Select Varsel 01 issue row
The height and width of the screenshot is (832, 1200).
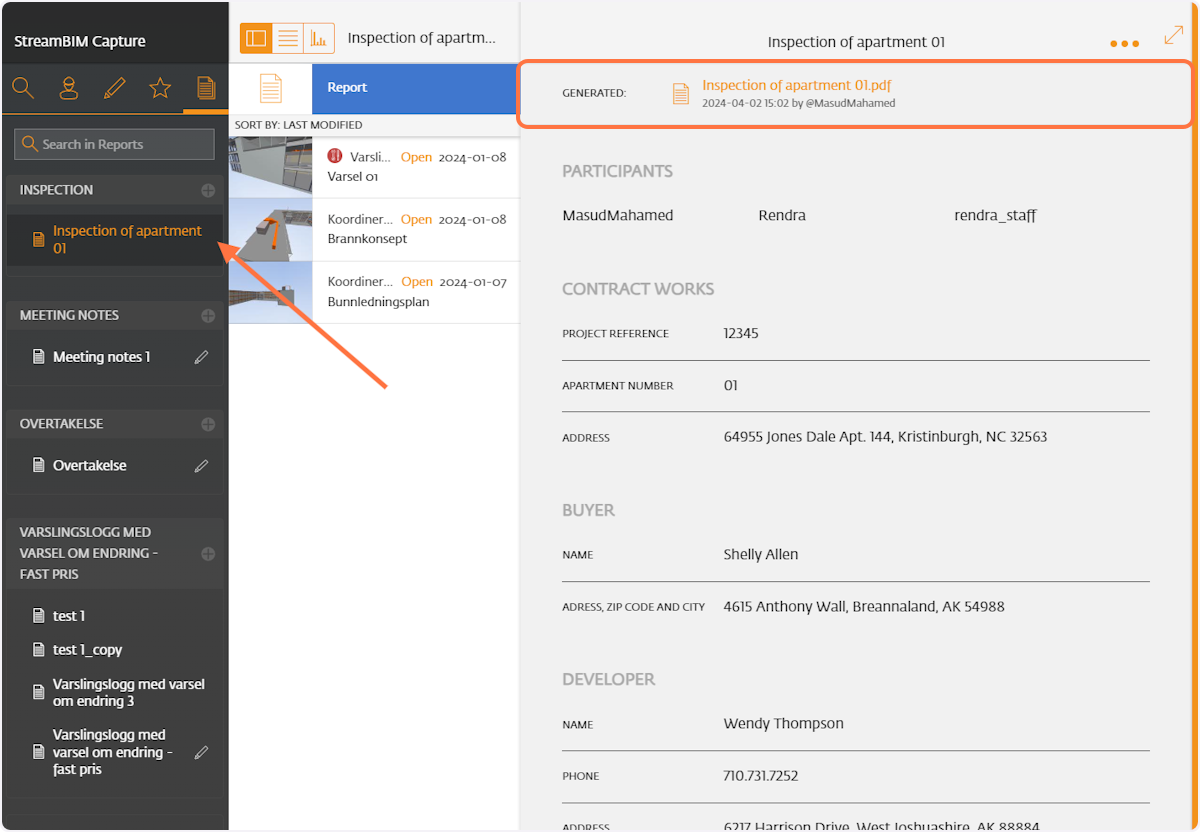coord(374,167)
